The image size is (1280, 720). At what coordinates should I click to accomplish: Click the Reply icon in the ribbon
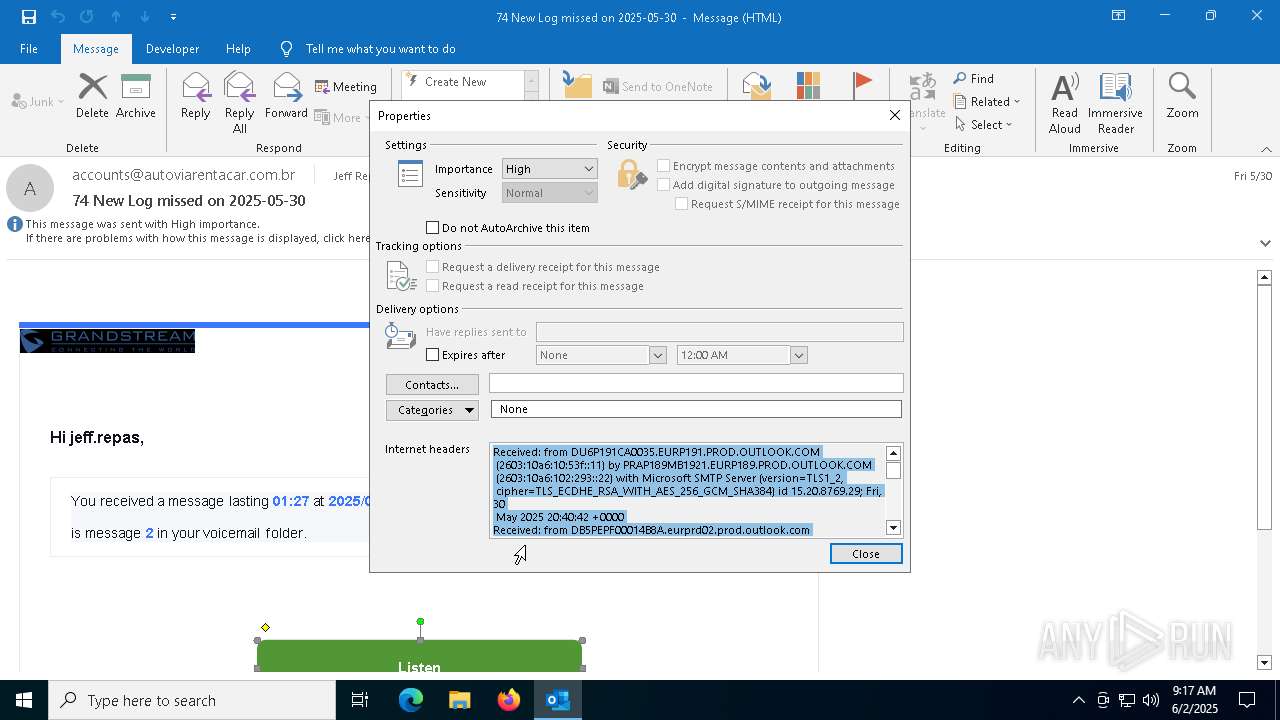coord(195,96)
